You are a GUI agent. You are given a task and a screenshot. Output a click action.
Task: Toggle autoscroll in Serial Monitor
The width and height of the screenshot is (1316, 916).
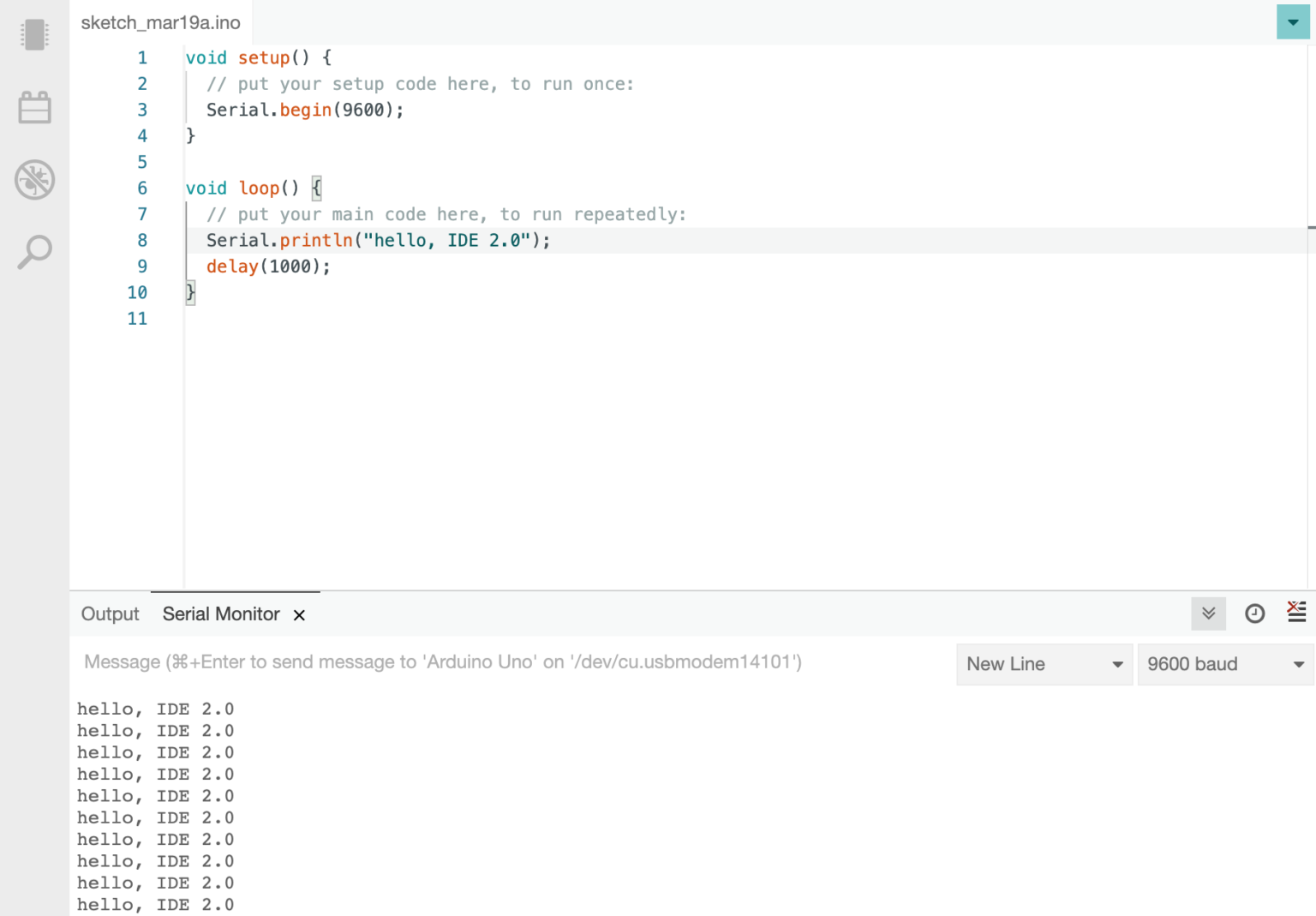coord(1208,614)
